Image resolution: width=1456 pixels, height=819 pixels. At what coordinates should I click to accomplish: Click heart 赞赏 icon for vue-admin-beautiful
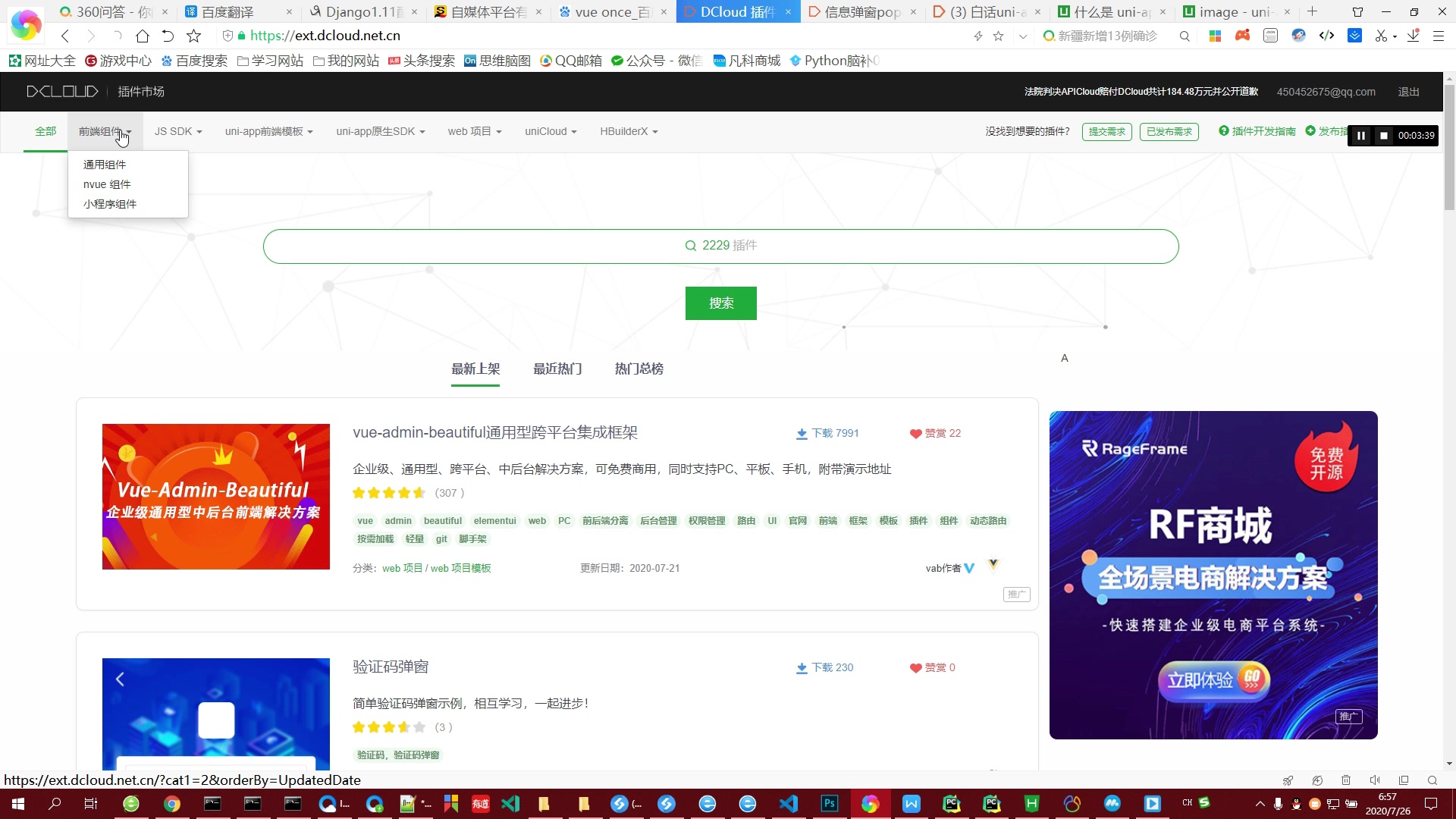[915, 434]
